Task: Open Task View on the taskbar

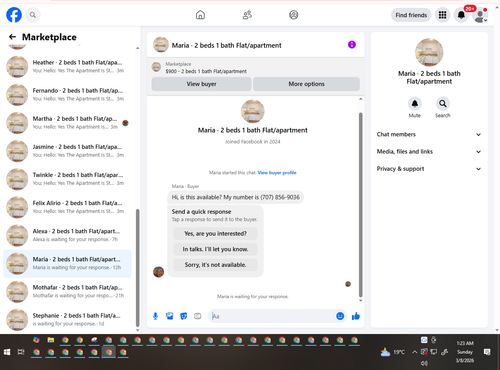Action: [21, 352]
